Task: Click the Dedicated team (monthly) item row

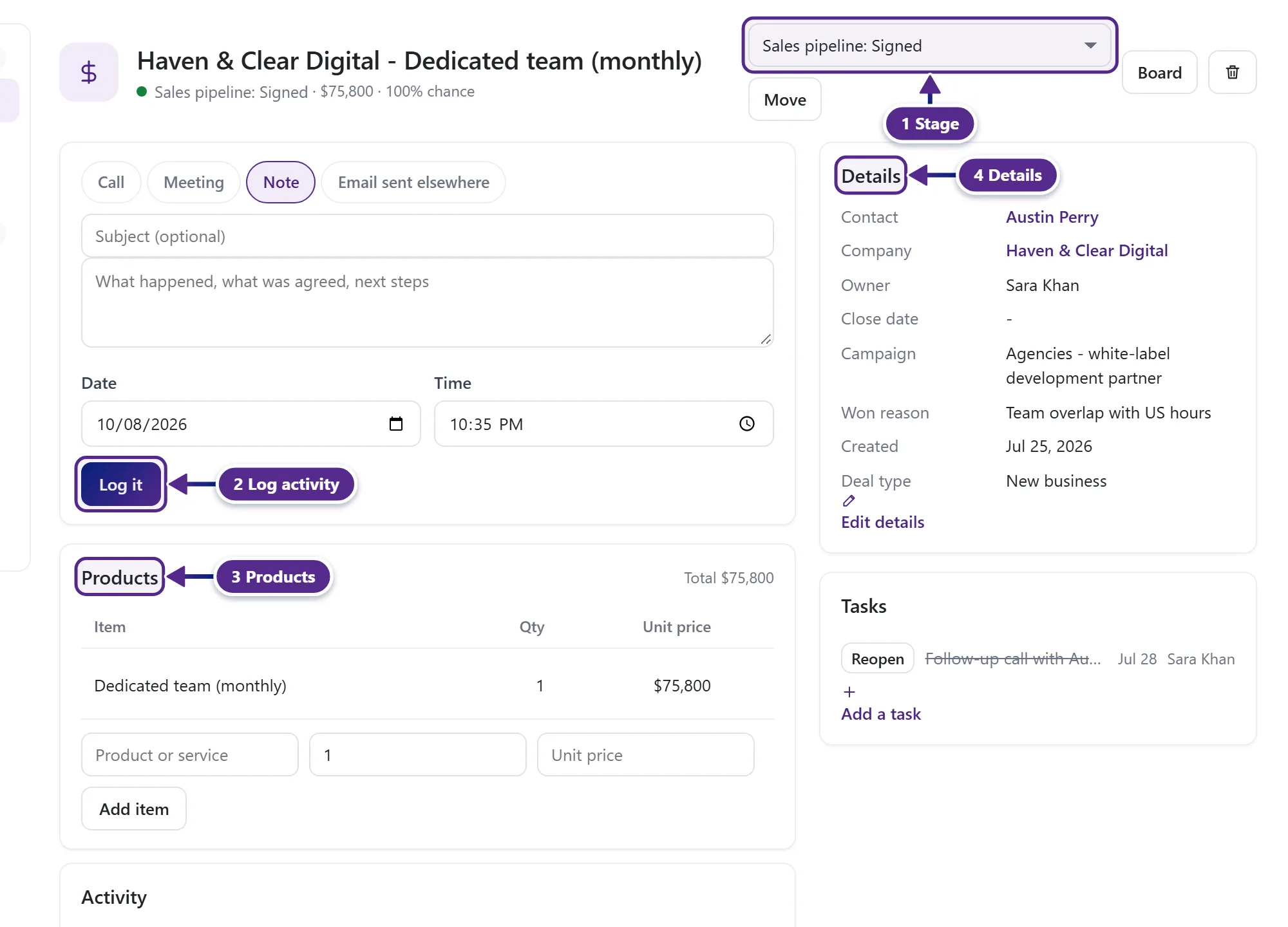Action: 428,685
